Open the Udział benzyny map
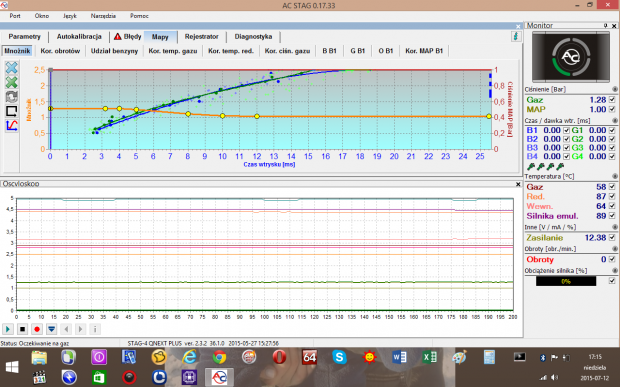 pyautogui.click(x=114, y=51)
